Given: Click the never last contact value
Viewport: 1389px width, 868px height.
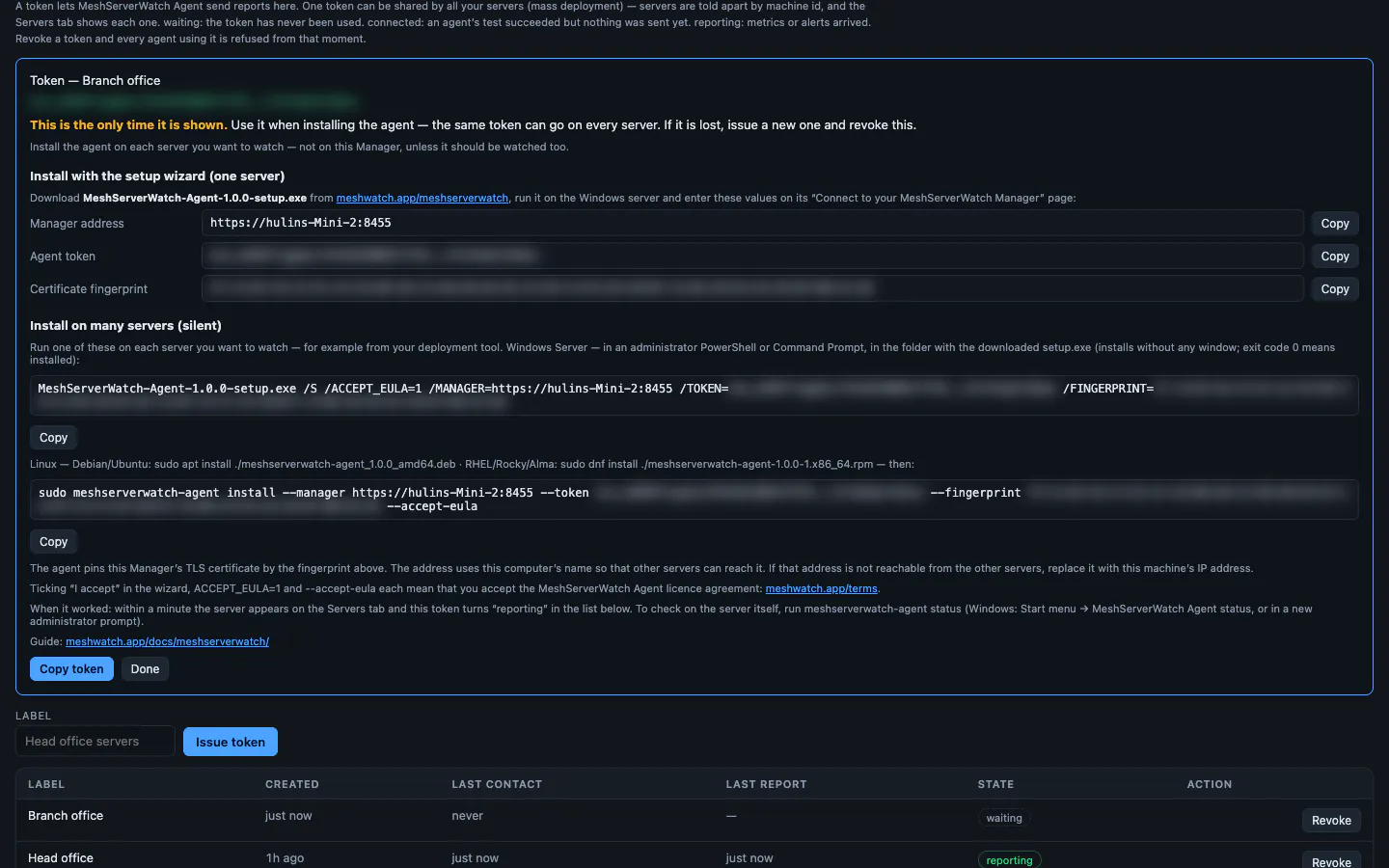Looking at the screenshot, I should tap(467, 816).
